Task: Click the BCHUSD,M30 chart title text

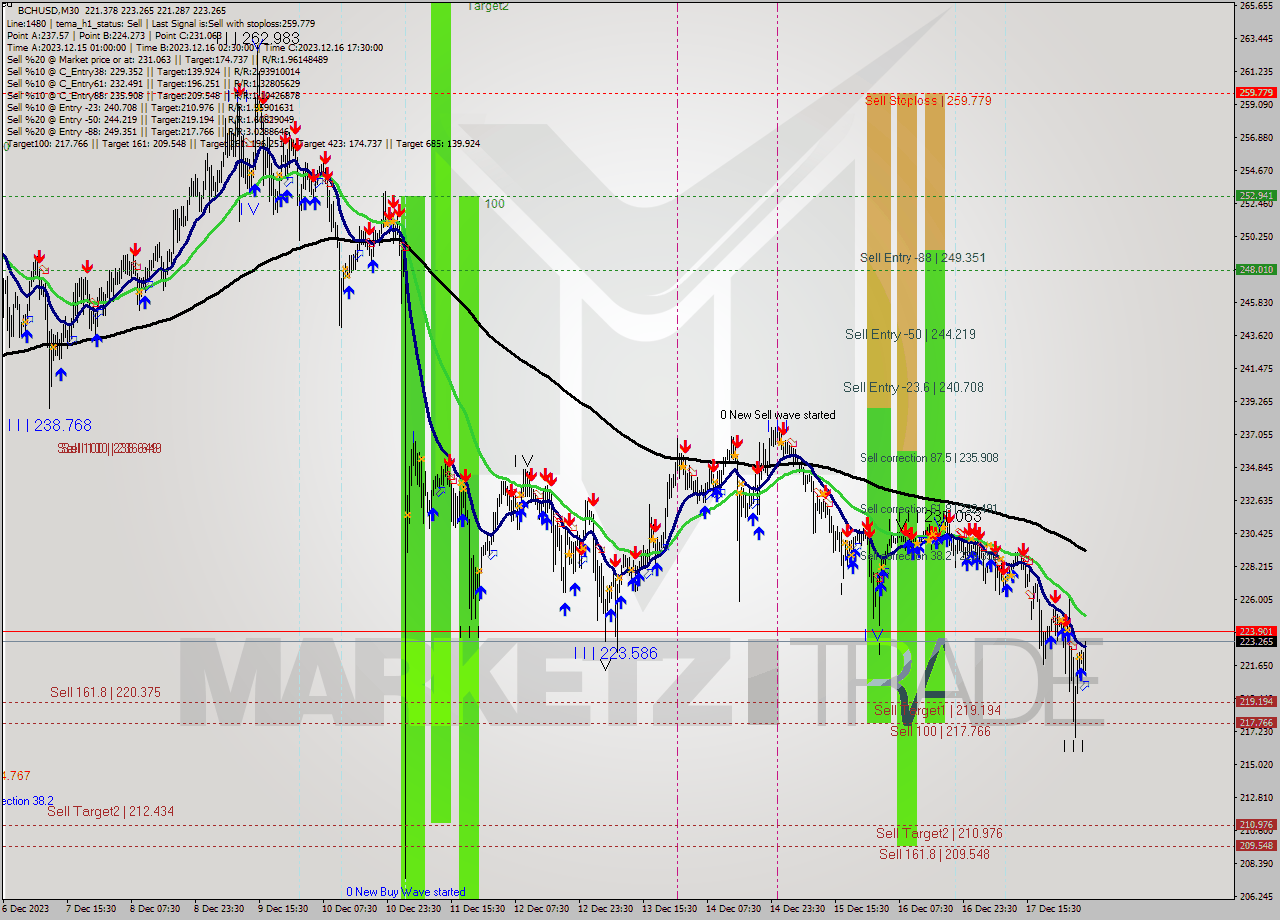Action: 49,10
